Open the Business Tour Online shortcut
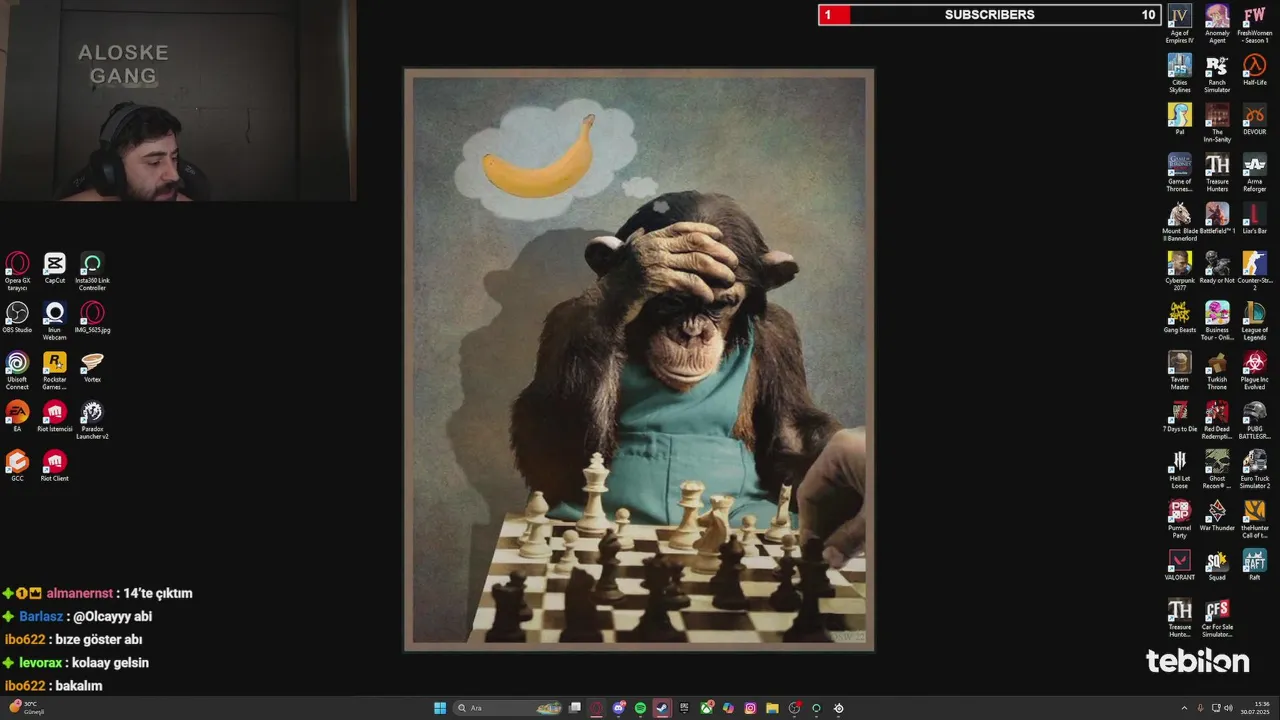This screenshot has width=1280, height=720. click(x=1217, y=321)
